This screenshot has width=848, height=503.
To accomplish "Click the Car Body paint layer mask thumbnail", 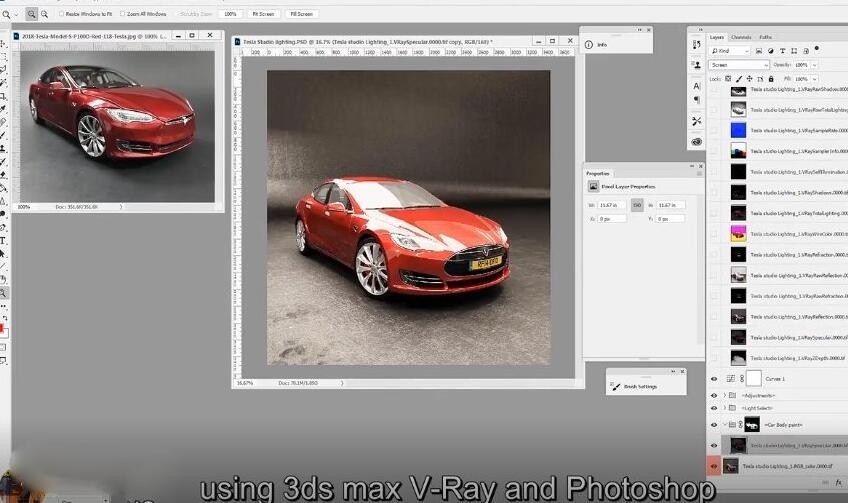I will tap(752, 425).
